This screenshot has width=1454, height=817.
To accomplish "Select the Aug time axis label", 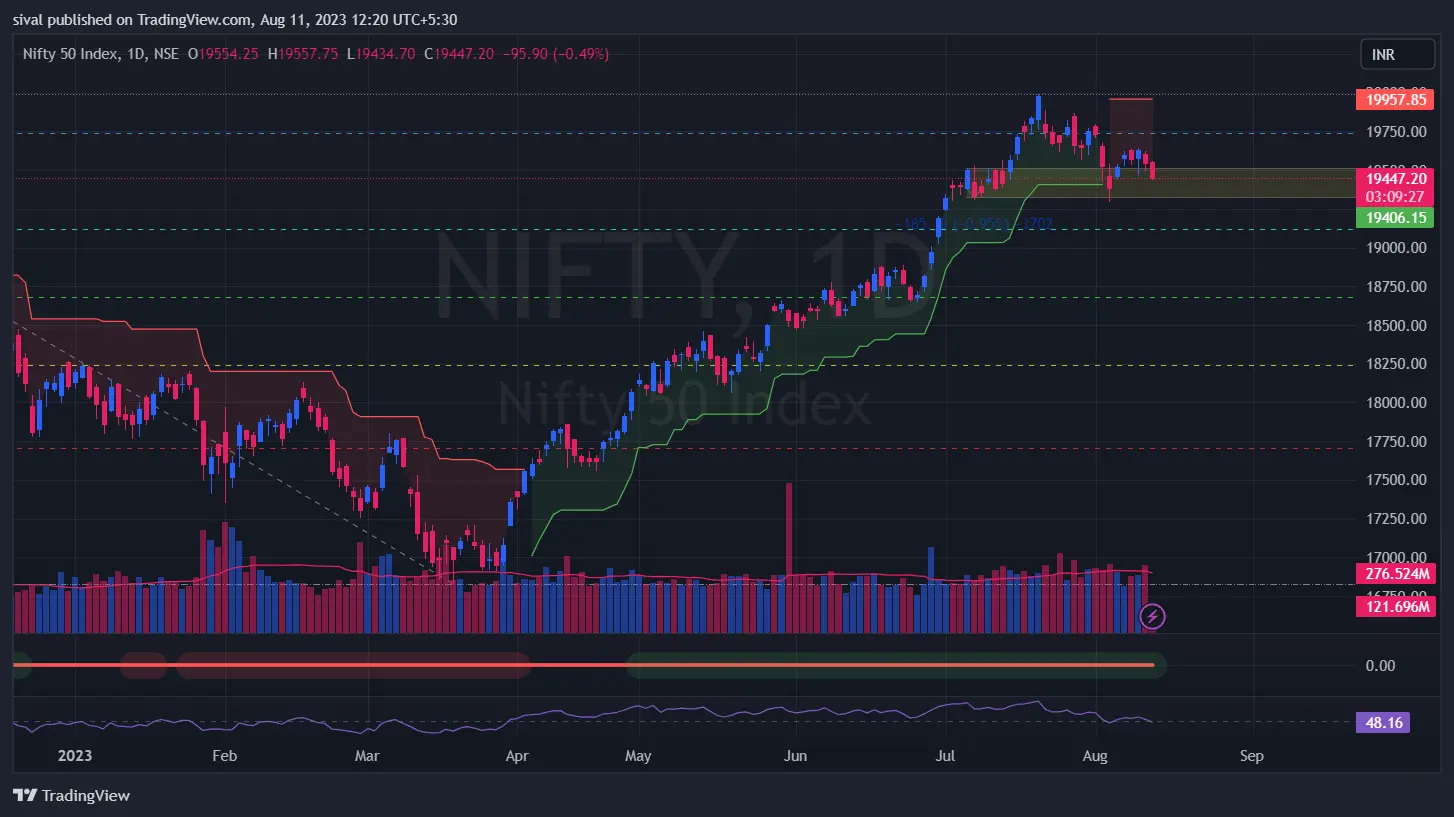I will [x=1096, y=756].
